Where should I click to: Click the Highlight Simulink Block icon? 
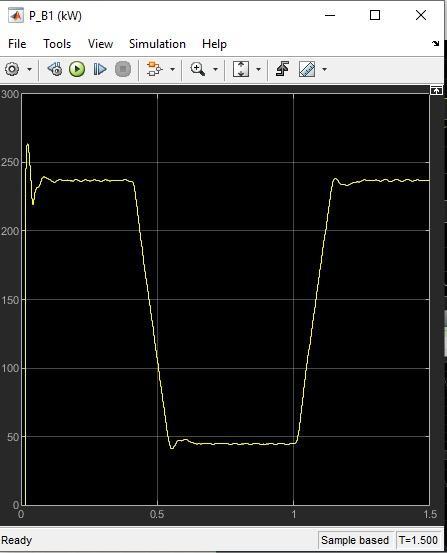tap(155, 69)
